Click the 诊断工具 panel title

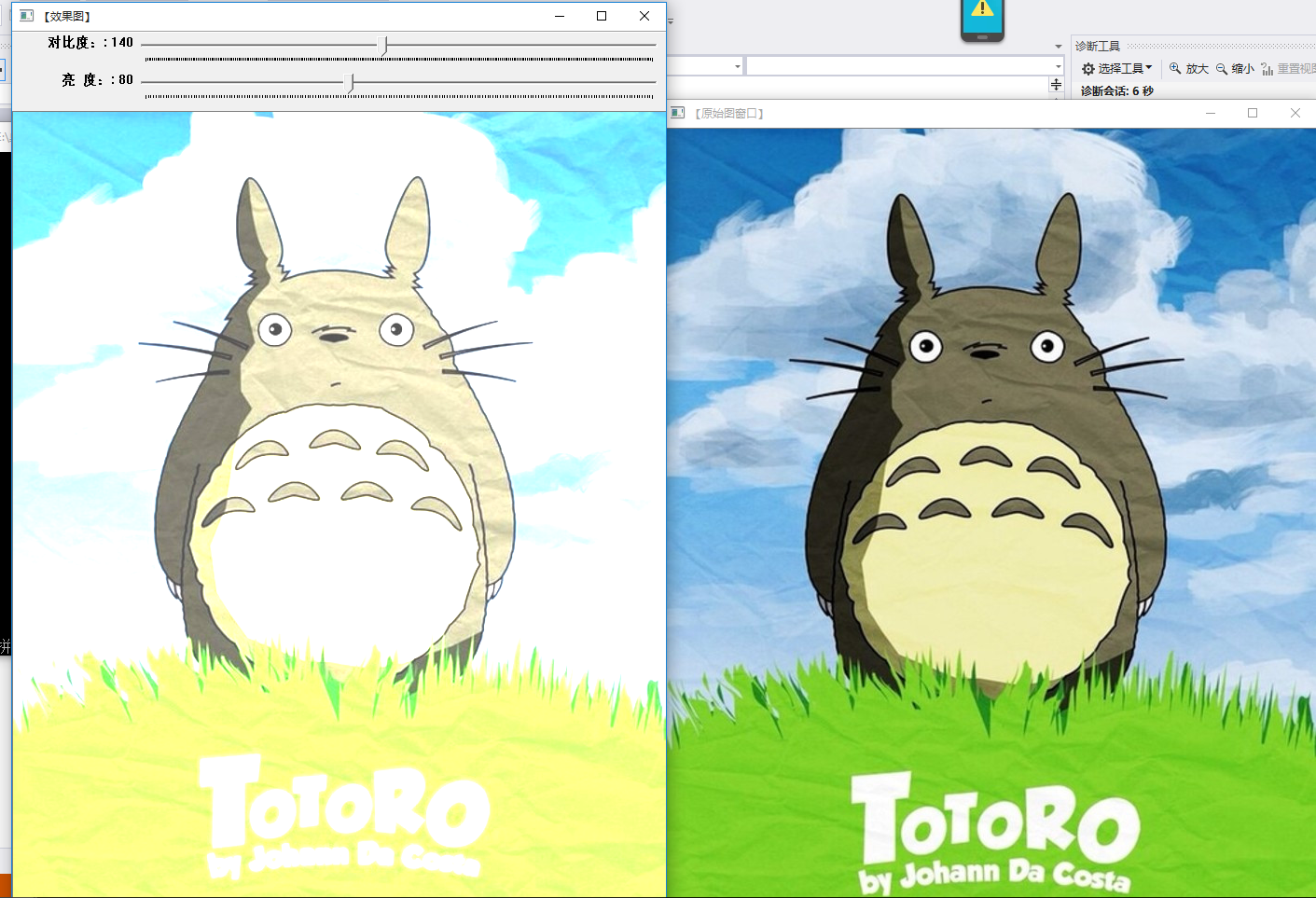tap(1098, 46)
